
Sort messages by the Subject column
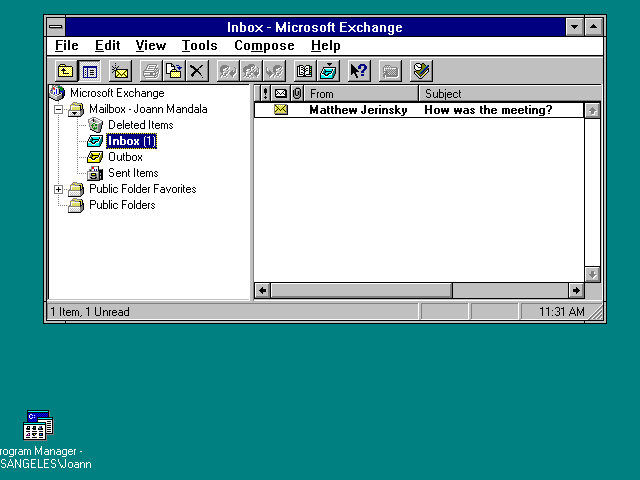tap(510, 93)
